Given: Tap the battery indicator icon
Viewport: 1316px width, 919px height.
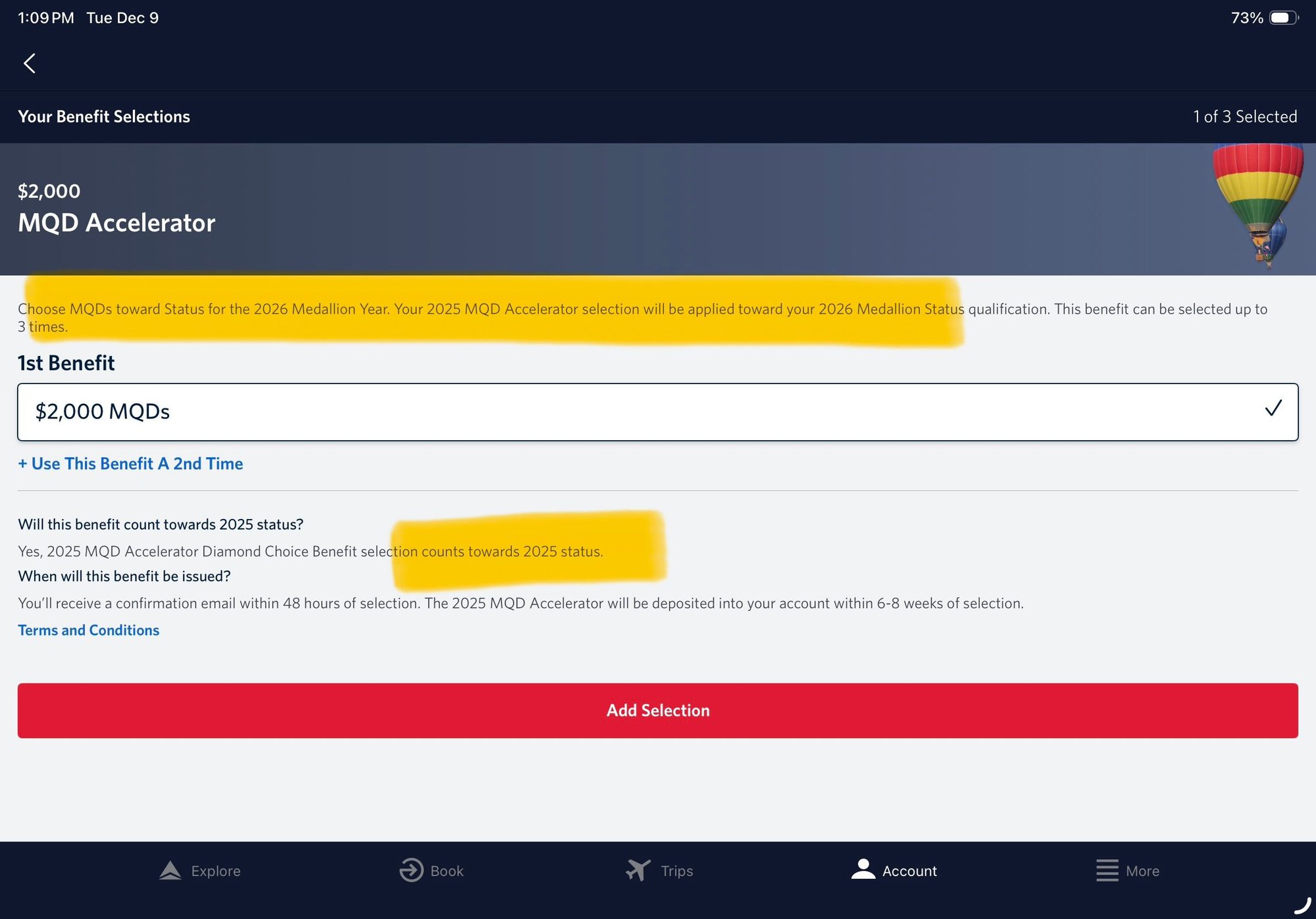Looking at the screenshot, I should 1283,17.
